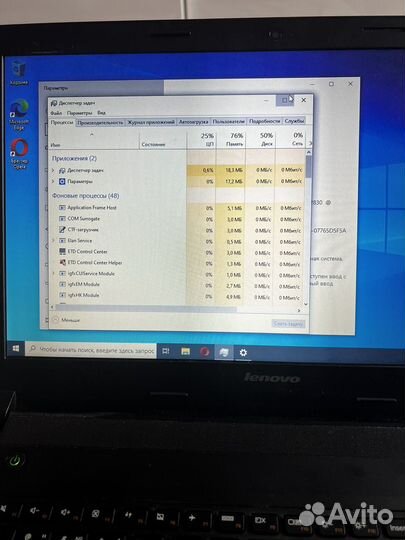Click the Elan Service process icon
The image size is (405, 540).
pos(62,241)
